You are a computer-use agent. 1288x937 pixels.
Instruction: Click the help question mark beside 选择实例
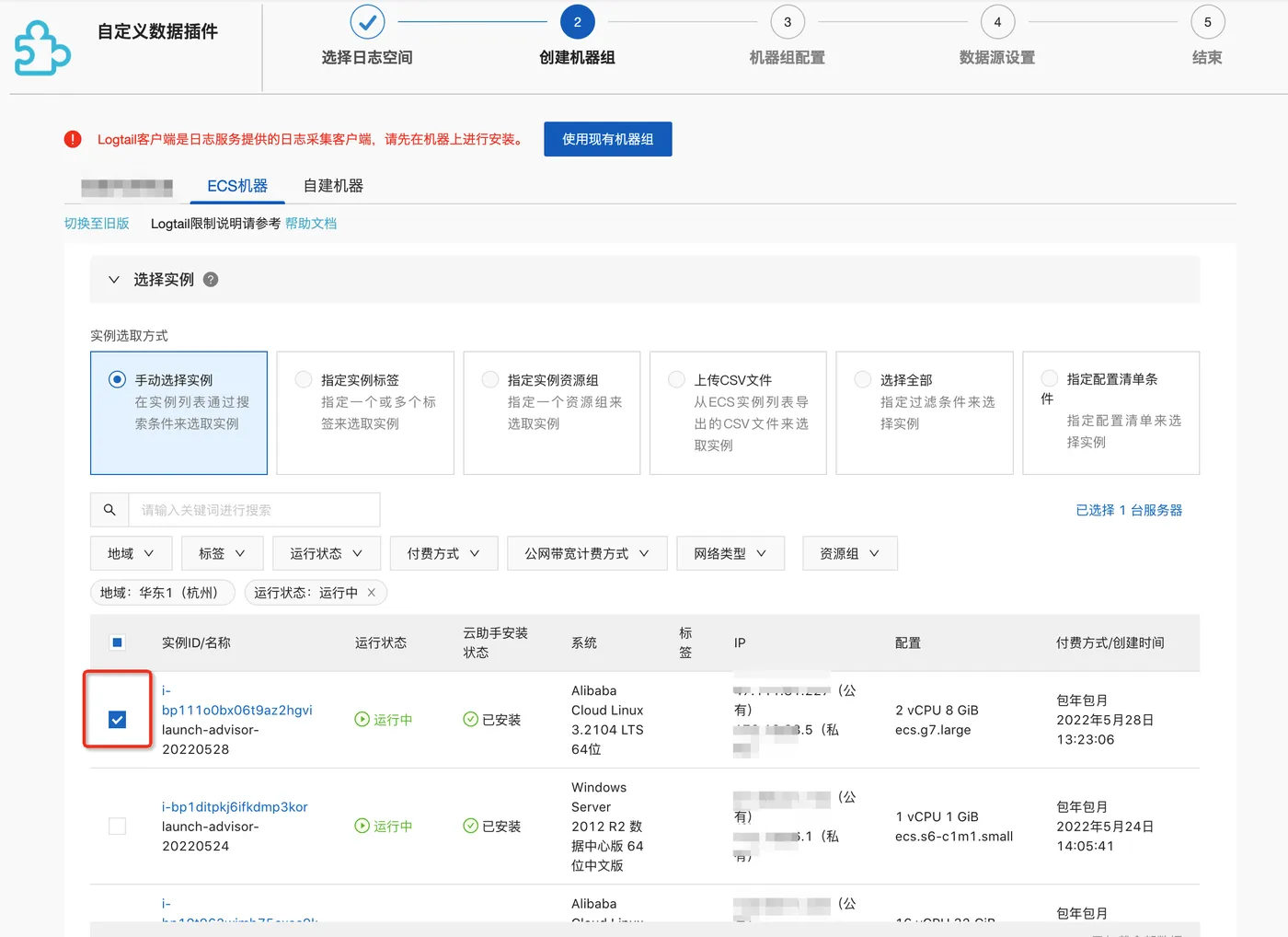(x=211, y=280)
